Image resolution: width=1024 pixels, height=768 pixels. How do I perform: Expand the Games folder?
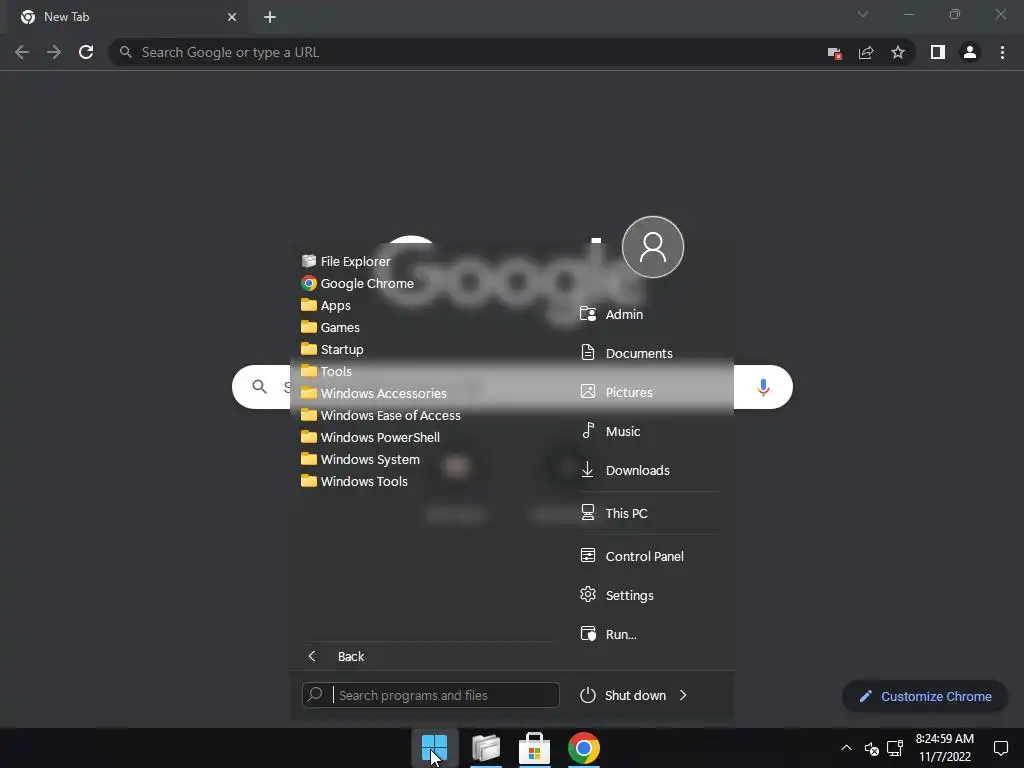coord(330,327)
